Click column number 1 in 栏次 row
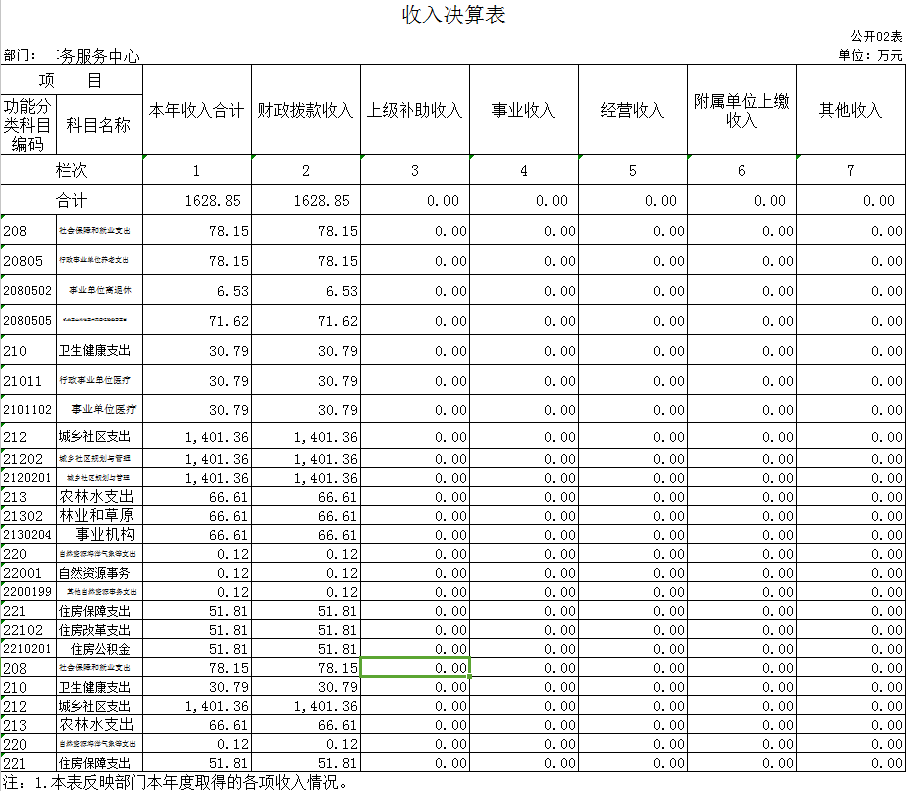The width and height of the screenshot is (907, 791). (x=197, y=171)
